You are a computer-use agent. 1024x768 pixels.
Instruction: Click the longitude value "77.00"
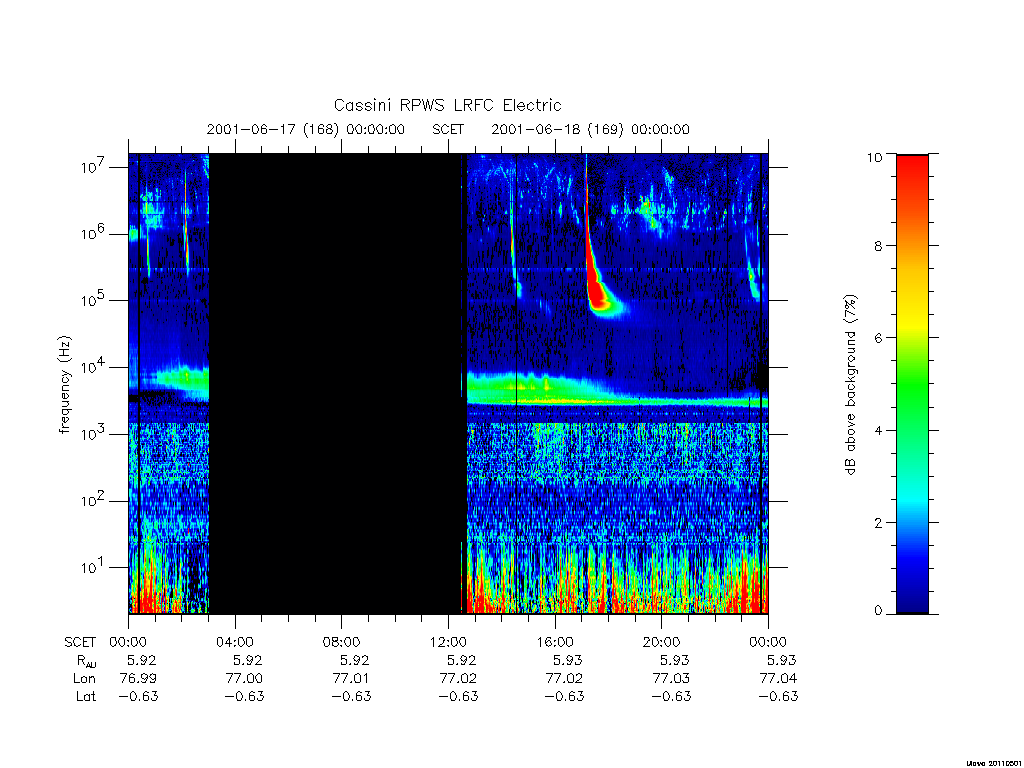pyautogui.click(x=244, y=679)
